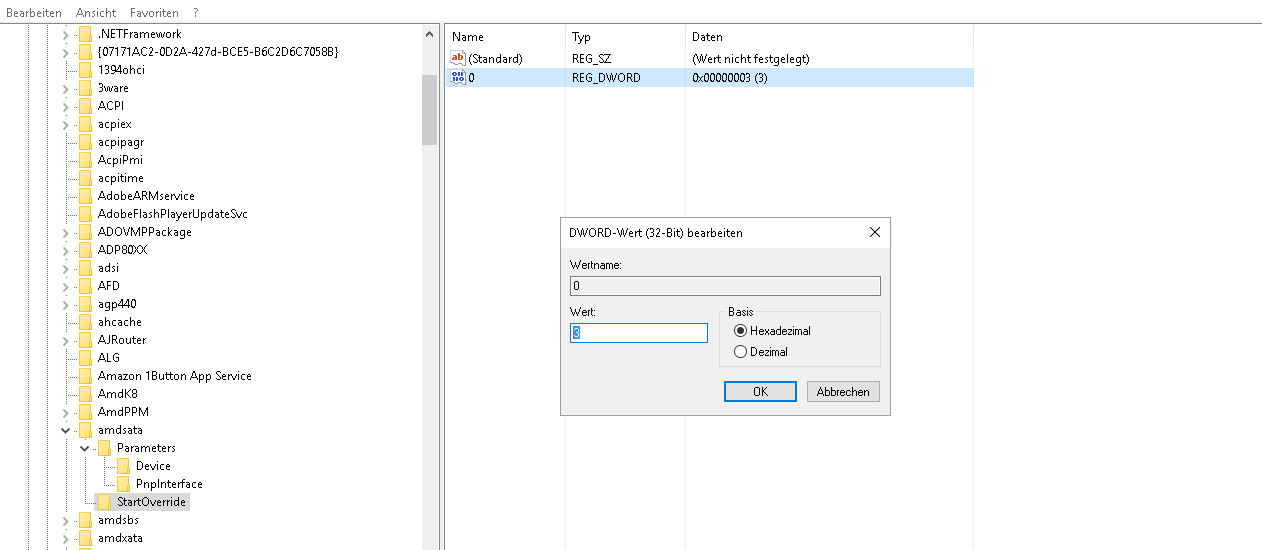1262x550 pixels.
Task: Click the REG_DWORD icon beside value 0
Action: (458, 78)
